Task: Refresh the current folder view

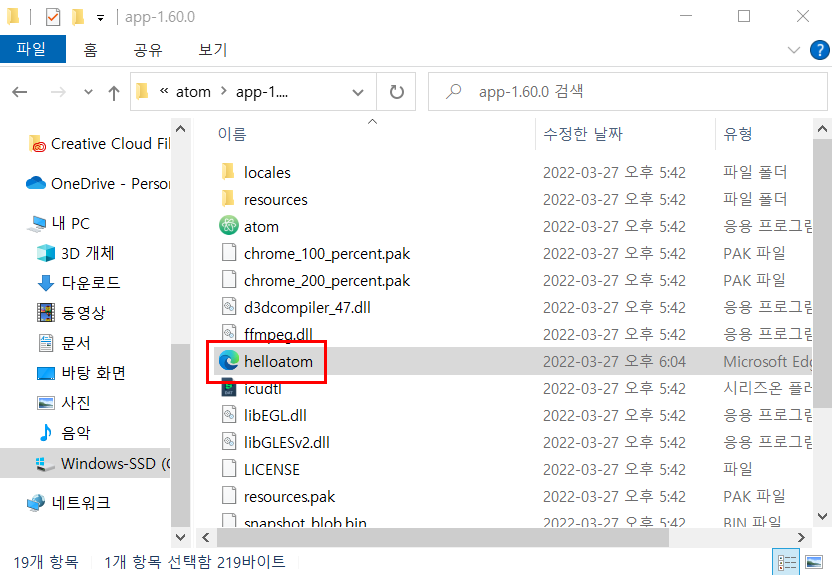Action: [396, 92]
